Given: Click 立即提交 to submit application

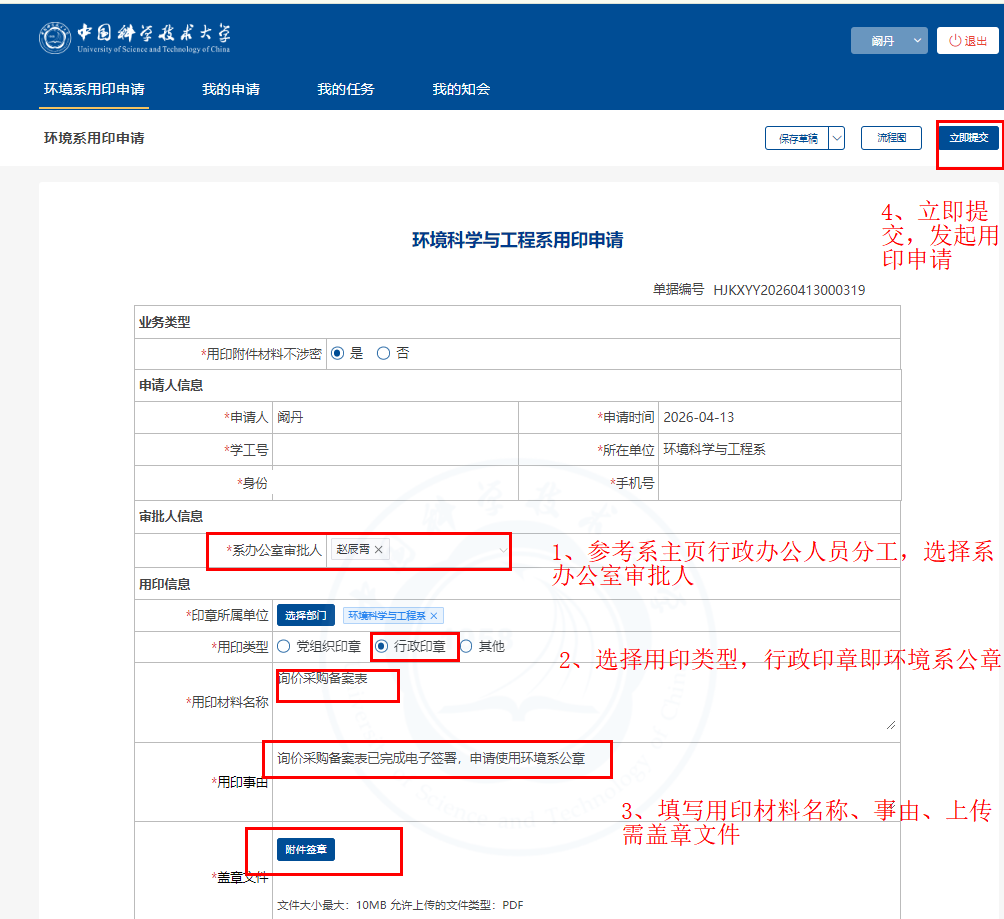Looking at the screenshot, I should pyautogui.click(x=968, y=138).
